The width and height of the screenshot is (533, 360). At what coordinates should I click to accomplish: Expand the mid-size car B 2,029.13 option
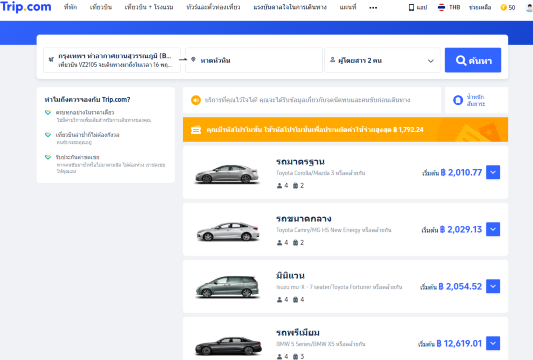(x=493, y=229)
